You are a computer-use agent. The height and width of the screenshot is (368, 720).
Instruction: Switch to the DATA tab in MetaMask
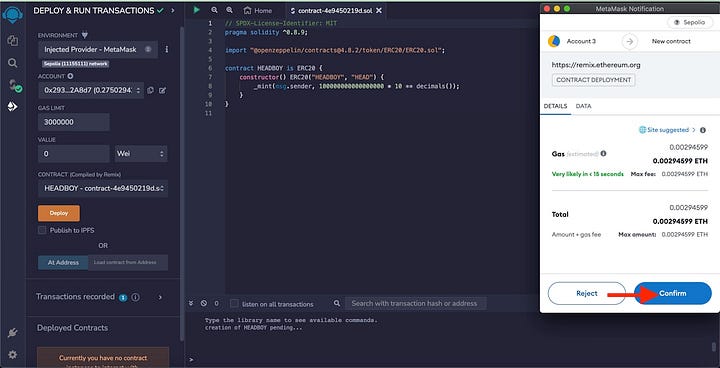tap(584, 106)
